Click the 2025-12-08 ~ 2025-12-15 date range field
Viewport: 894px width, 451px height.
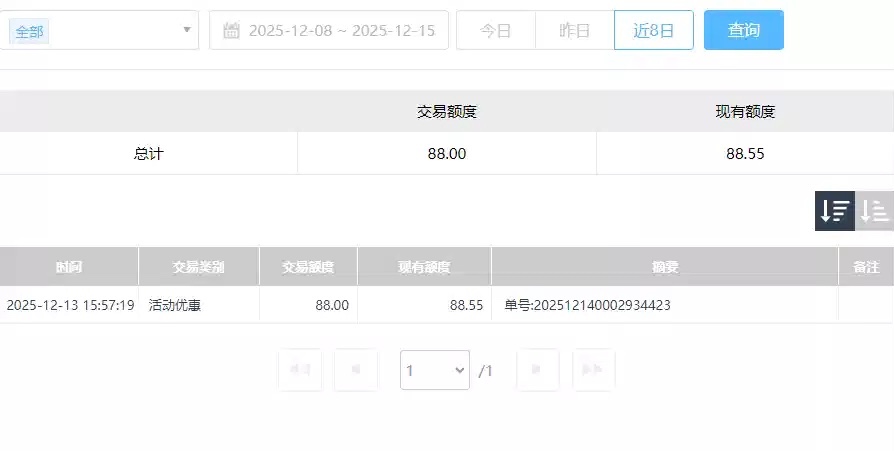tap(341, 31)
